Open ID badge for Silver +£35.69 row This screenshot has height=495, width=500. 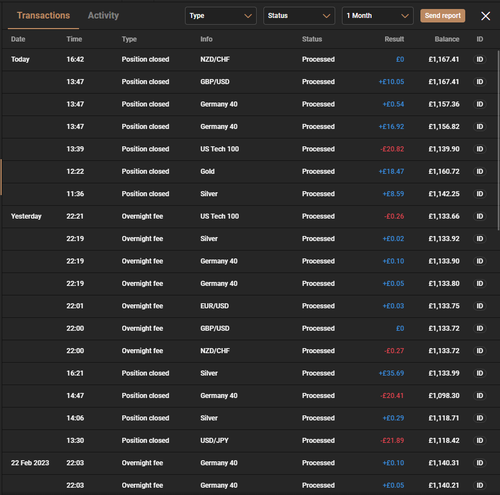[x=480, y=373]
